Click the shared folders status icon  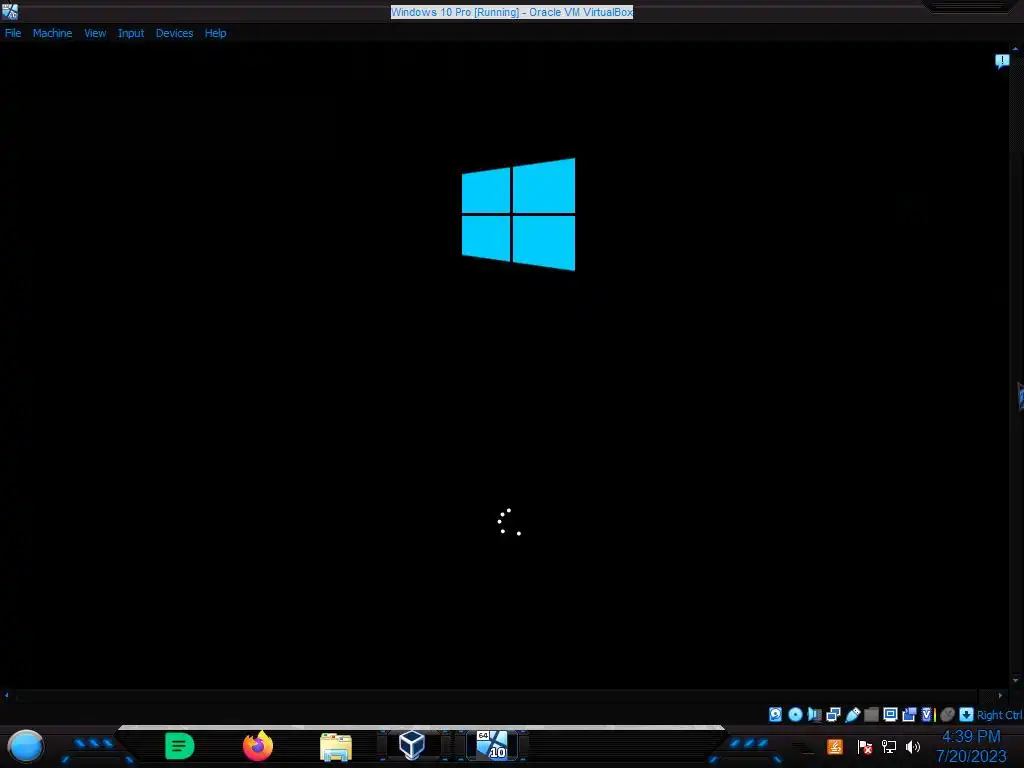pos(871,714)
